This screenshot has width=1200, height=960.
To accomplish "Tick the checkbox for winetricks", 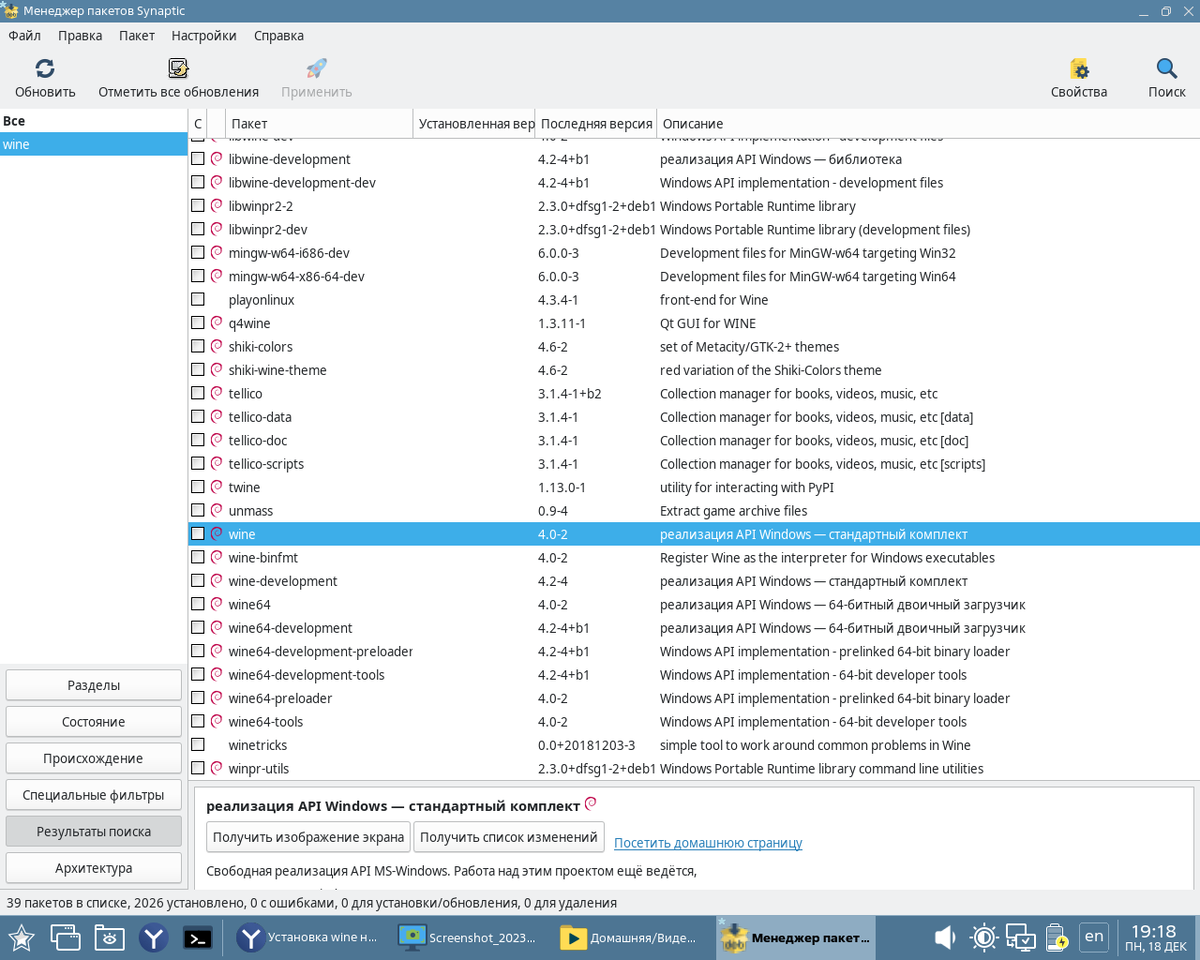I will [198, 745].
